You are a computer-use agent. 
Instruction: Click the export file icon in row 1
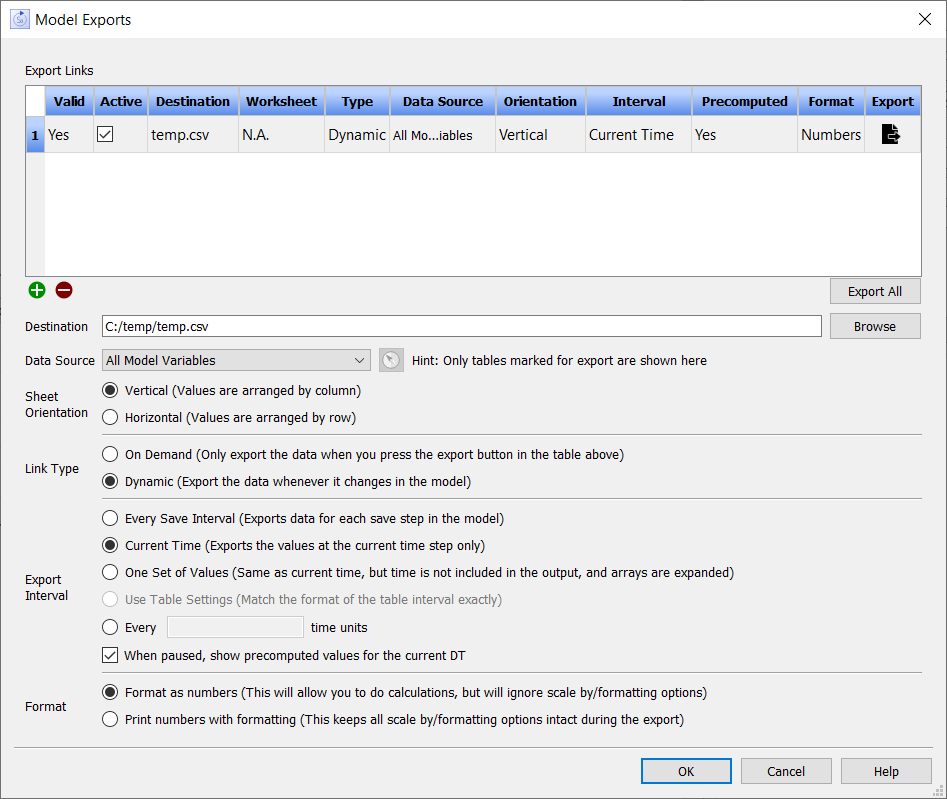[x=891, y=134]
